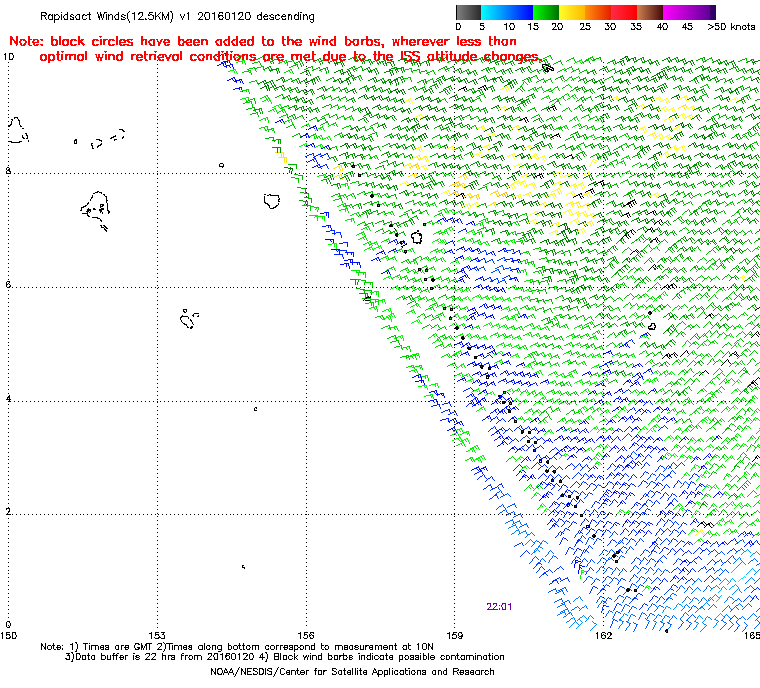Click the 'NOAA/NESDIS/Center for Satellite Applications and Research' credit
This screenshot has width=760, height=688.
352,672
